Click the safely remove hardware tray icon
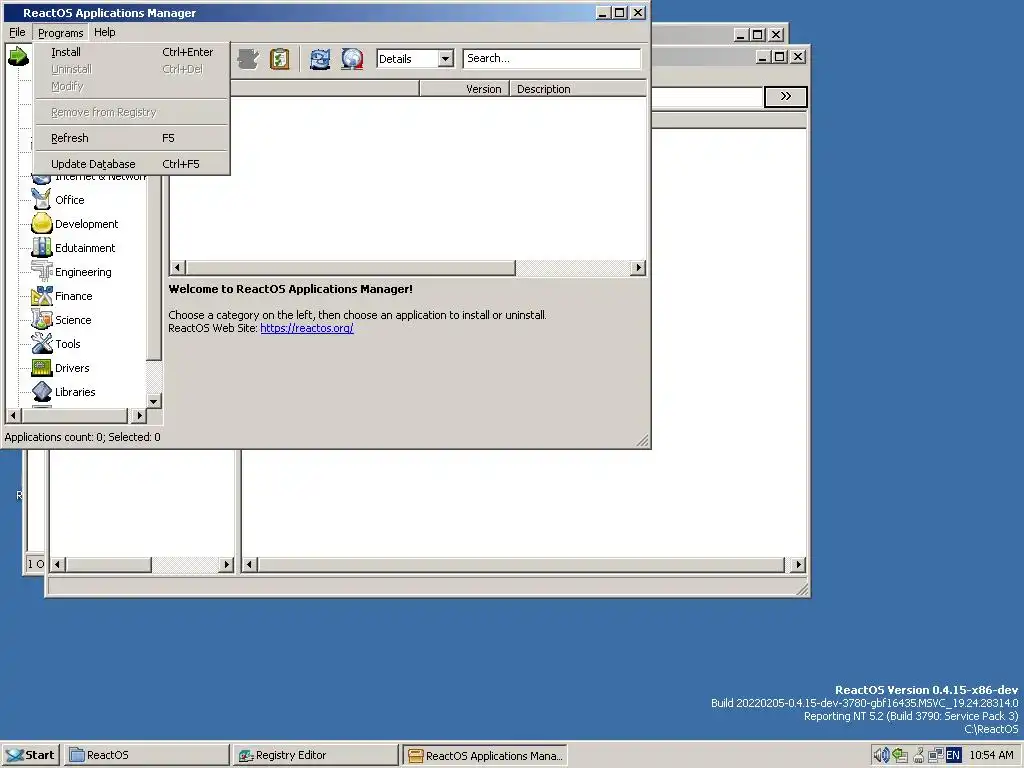1024x768 pixels. tap(899, 755)
